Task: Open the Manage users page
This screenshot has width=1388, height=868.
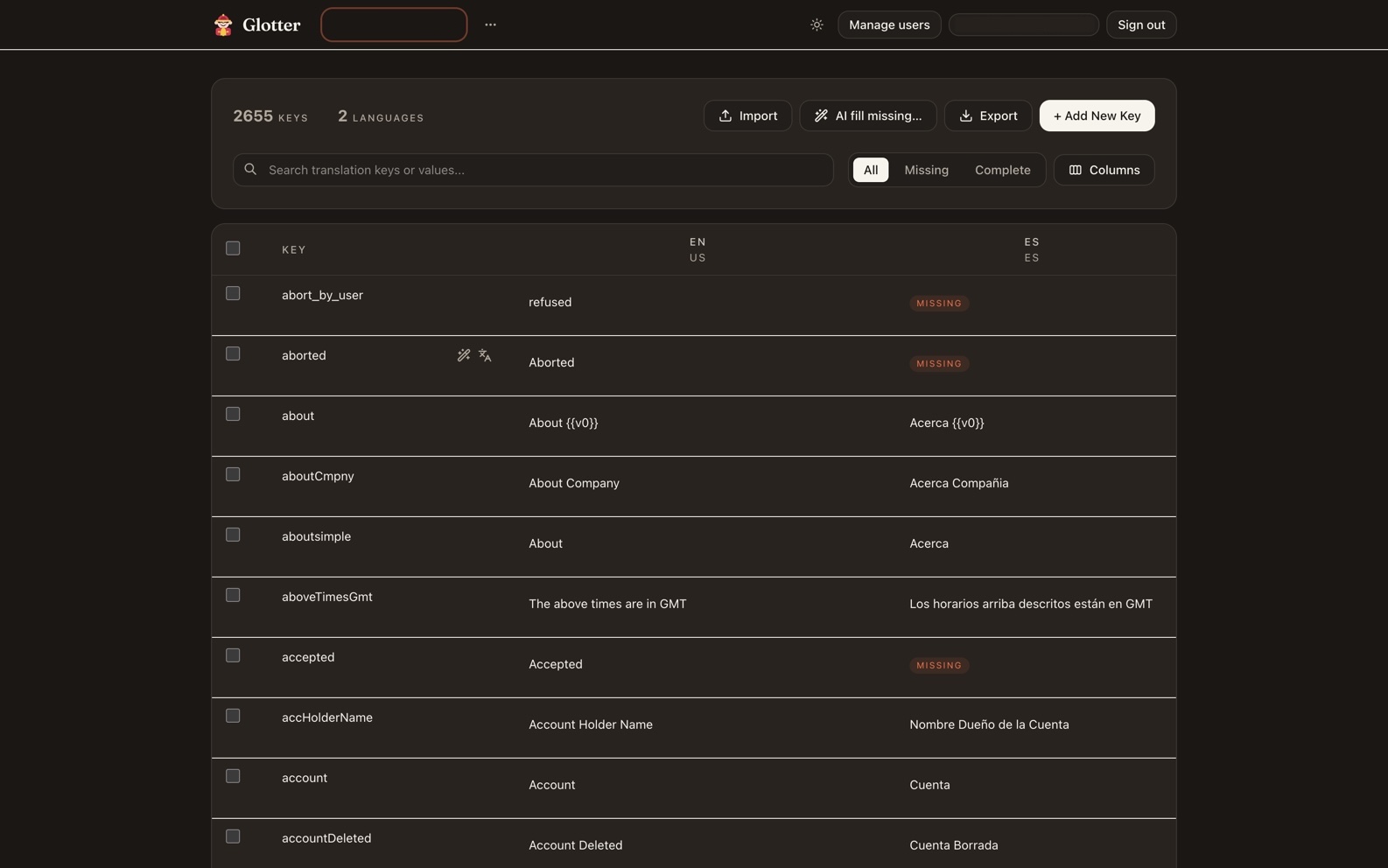Action: (889, 24)
